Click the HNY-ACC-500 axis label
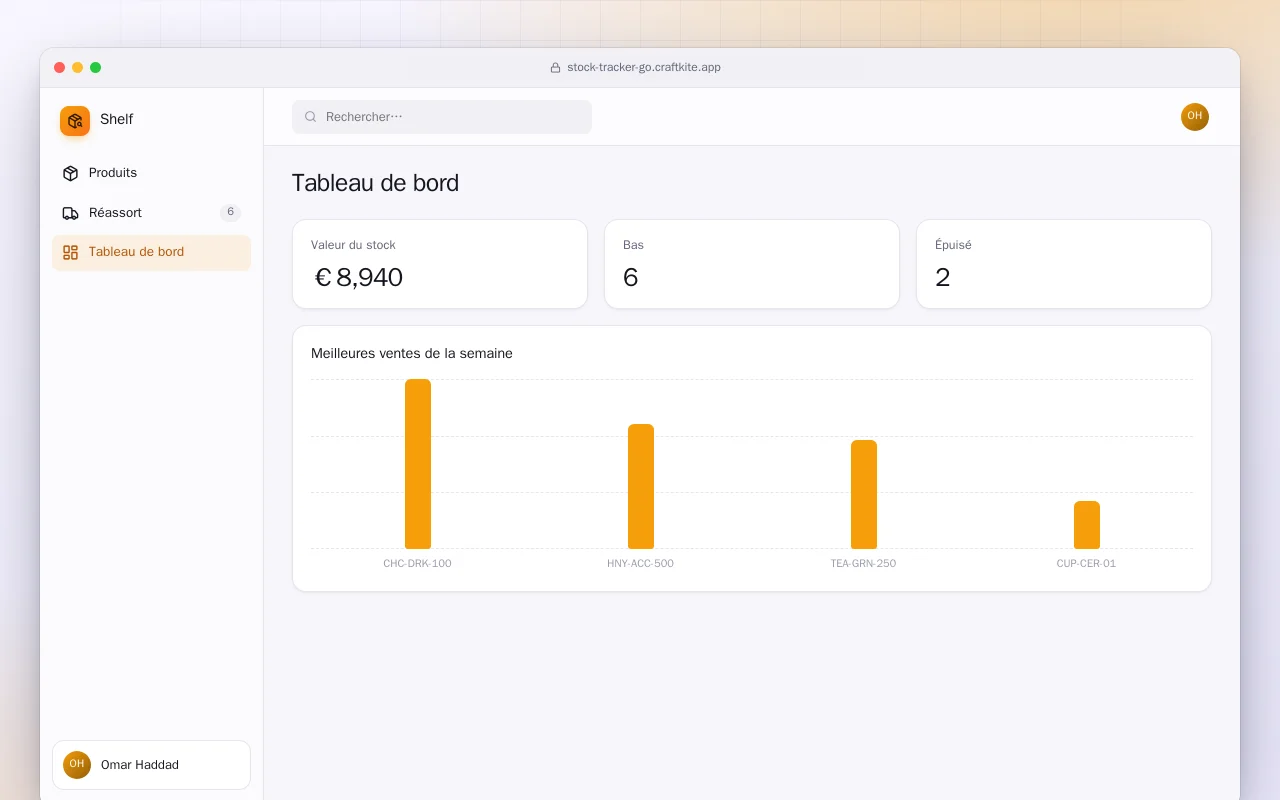The width and height of the screenshot is (1280, 800). (x=640, y=564)
